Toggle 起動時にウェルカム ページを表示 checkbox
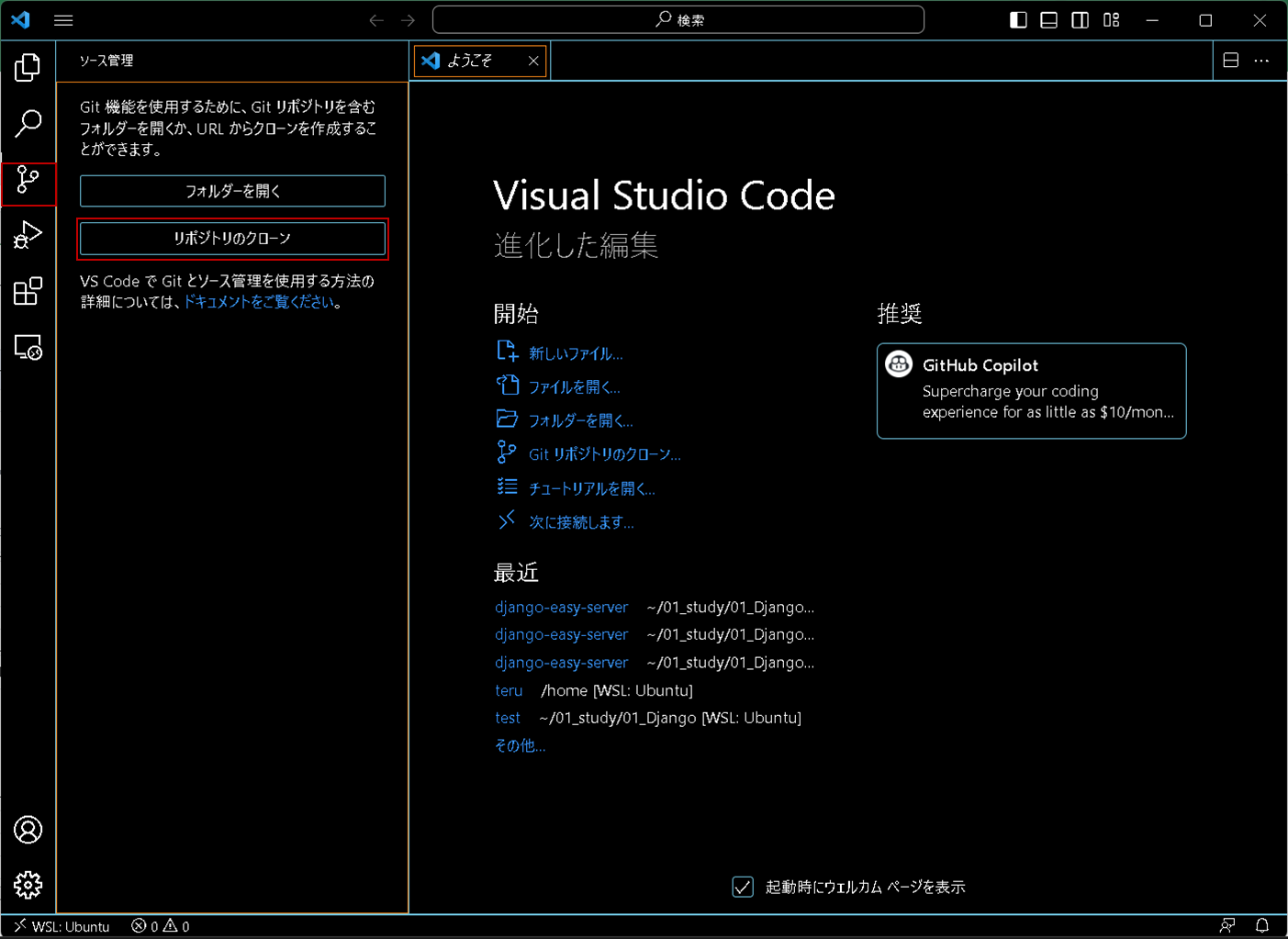This screenshot has height=939, width=1288. (x=743, y=887)
